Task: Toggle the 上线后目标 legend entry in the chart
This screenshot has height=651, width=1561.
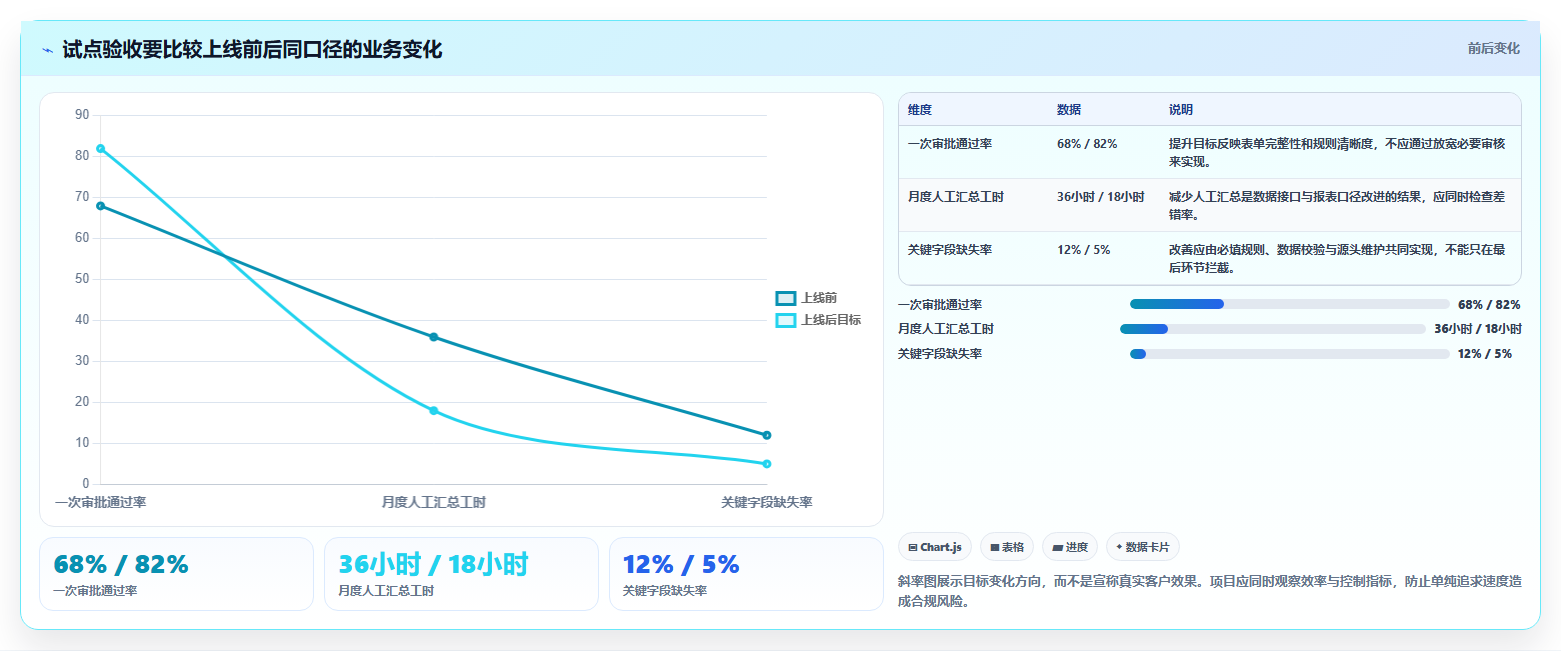Action: click(818, 320)
